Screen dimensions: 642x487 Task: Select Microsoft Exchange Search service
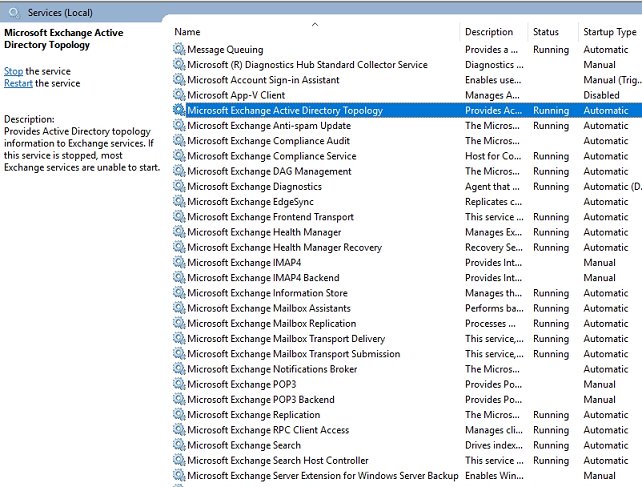pos(244,445)
